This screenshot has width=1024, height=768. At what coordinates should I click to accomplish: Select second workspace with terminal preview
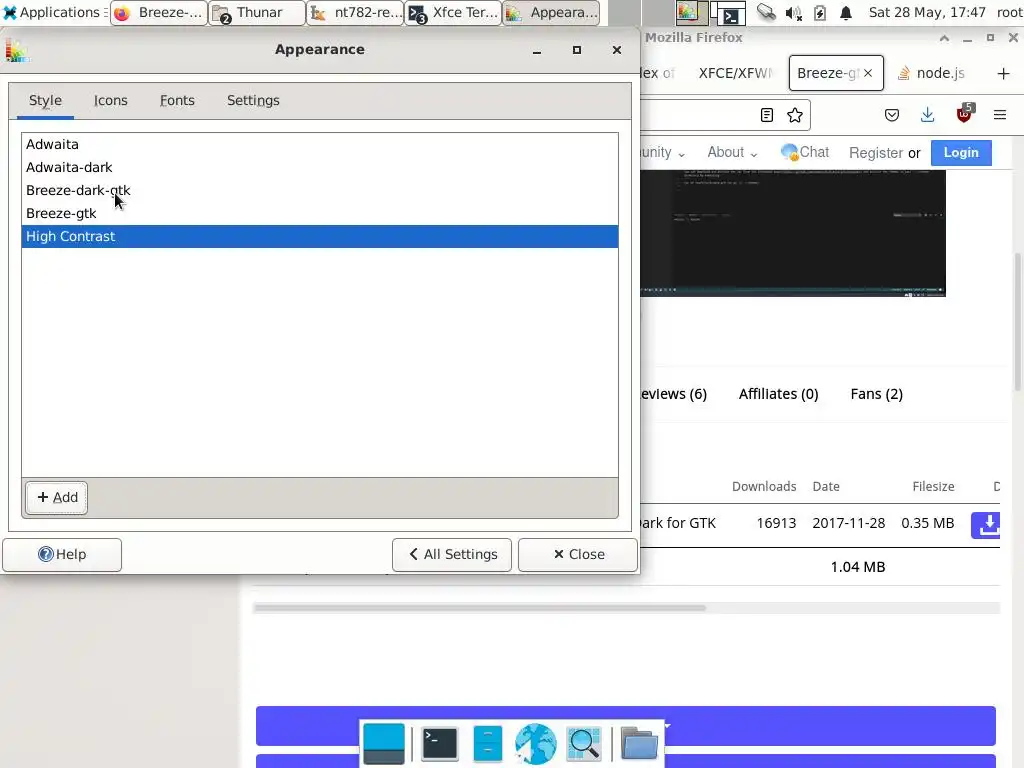[x=728, y=12]
